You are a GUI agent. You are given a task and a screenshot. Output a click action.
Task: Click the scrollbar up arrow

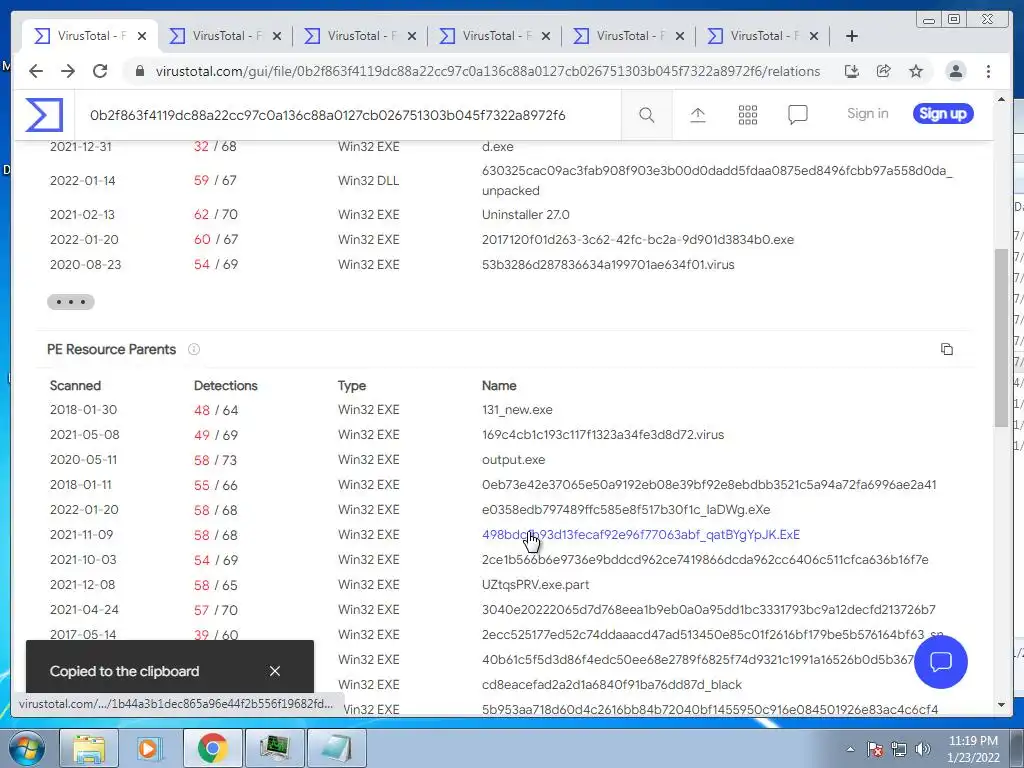pyautogui.click(x=1001, y=99)
